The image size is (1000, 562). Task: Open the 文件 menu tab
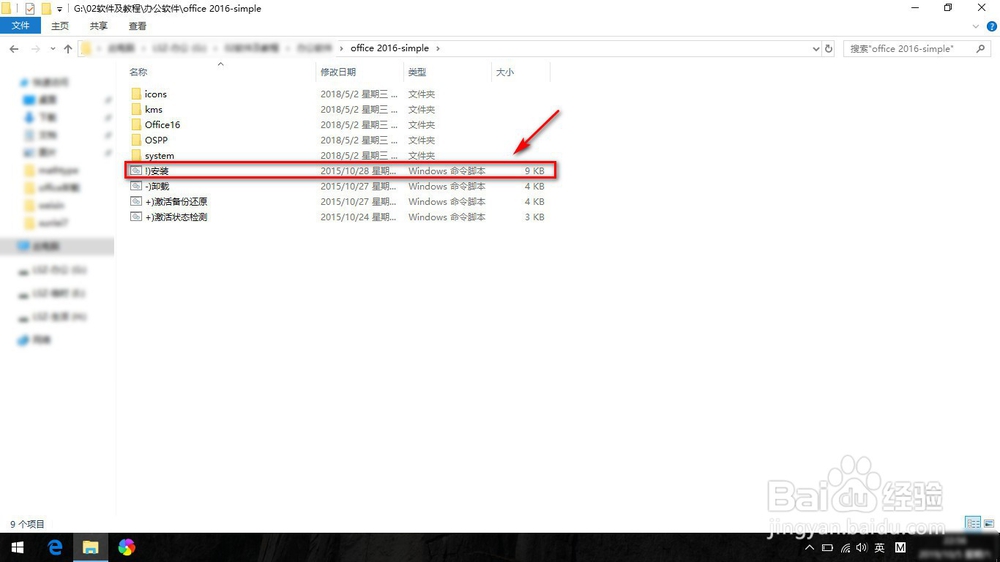[20, 26]
